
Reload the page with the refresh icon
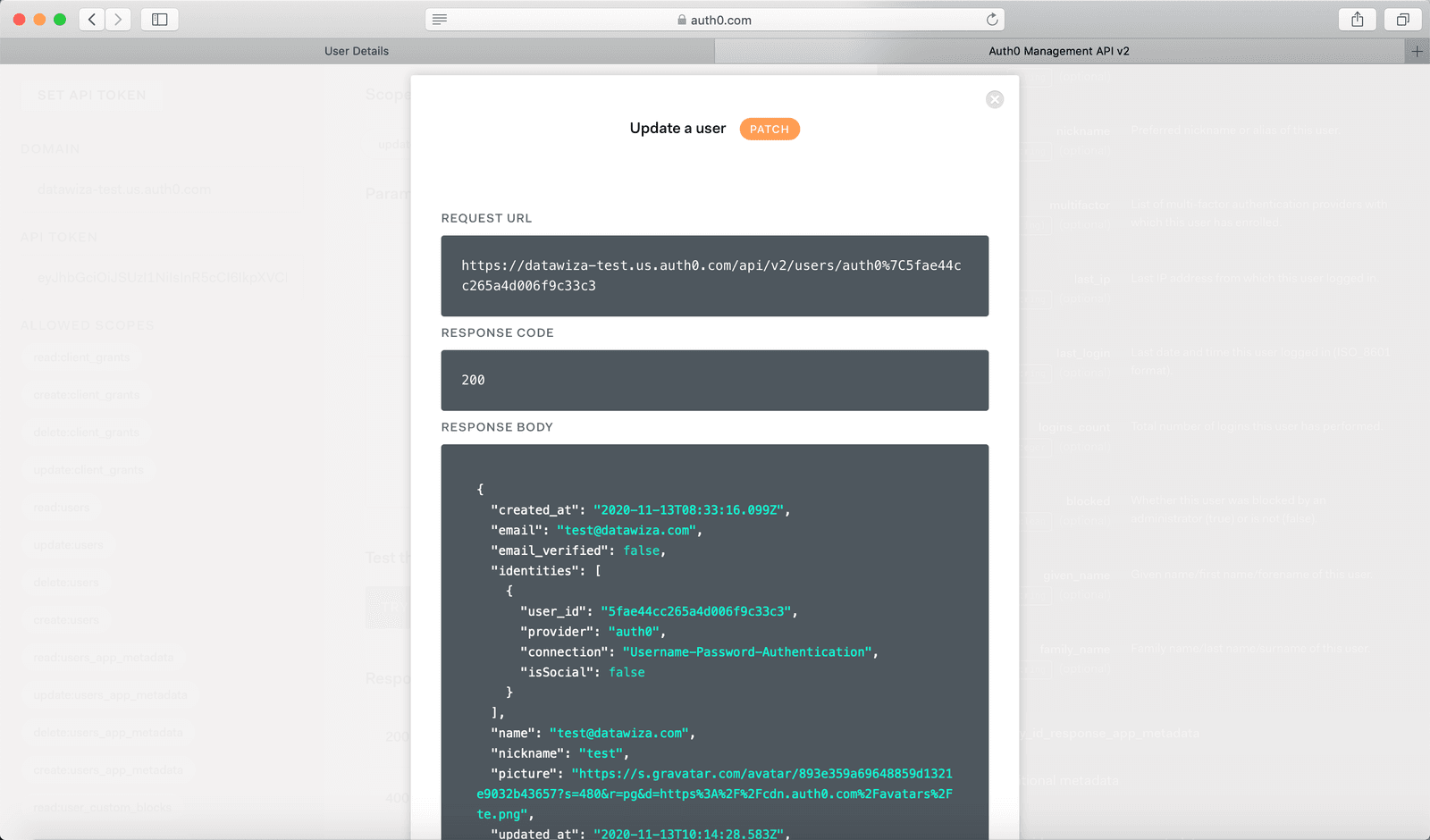[991, 20]
